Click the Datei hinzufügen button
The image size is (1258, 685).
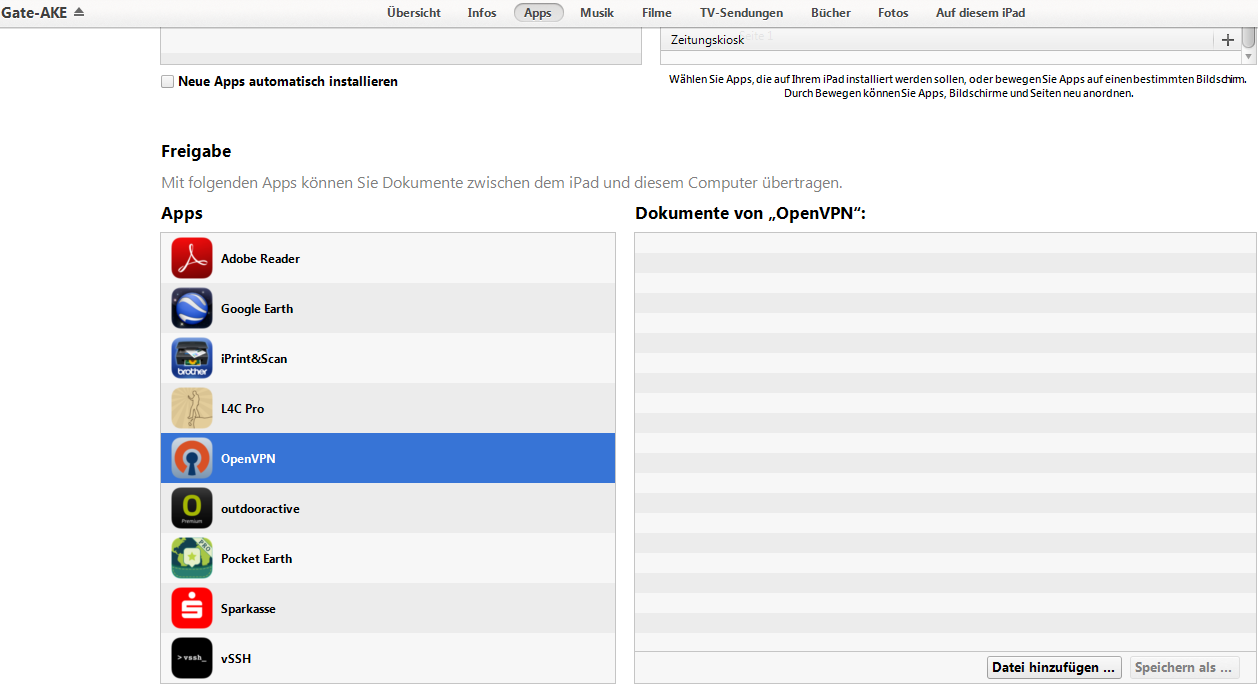tap(1053, 667)
